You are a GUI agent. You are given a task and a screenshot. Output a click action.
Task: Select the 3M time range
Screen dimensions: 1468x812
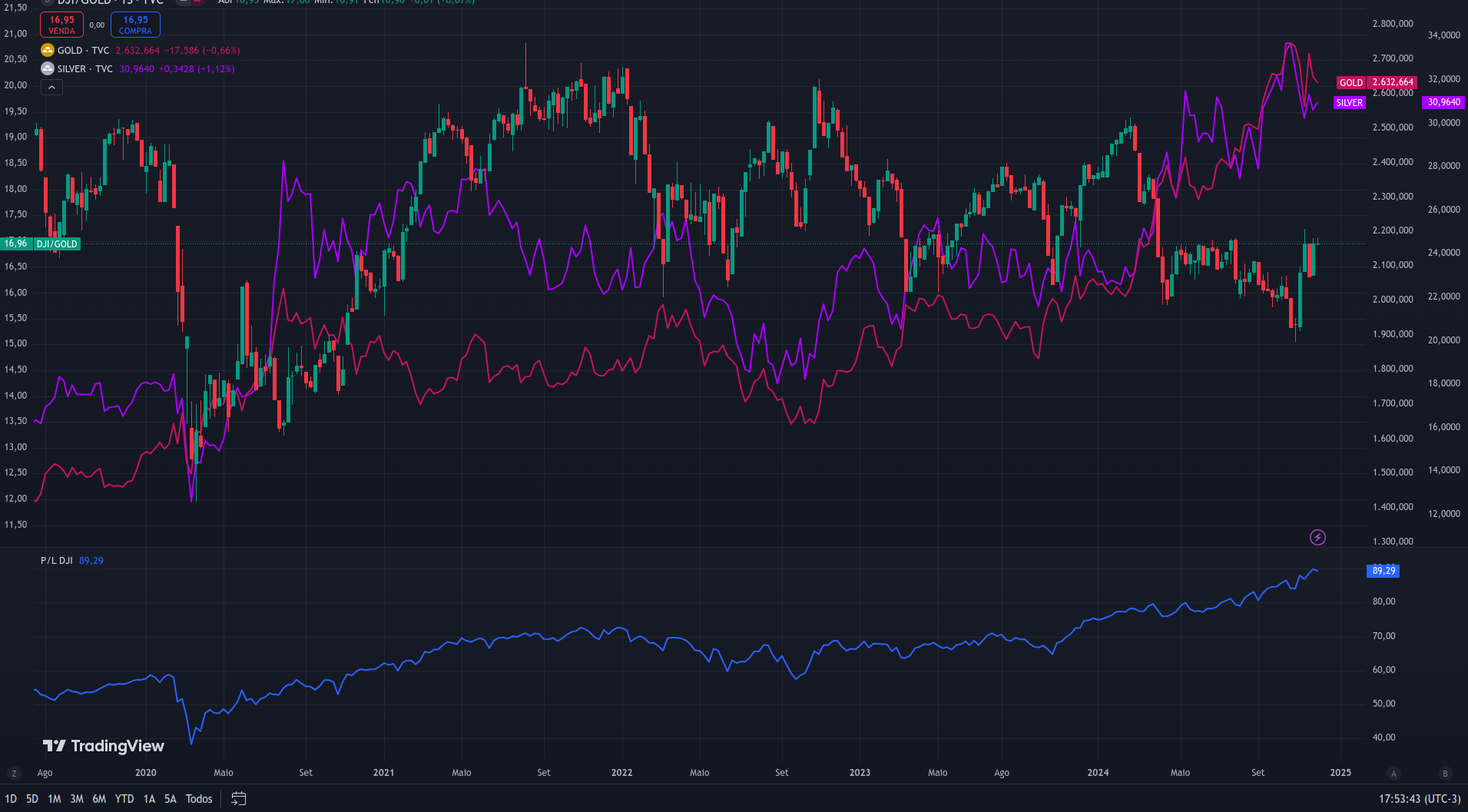coord(77,799)
